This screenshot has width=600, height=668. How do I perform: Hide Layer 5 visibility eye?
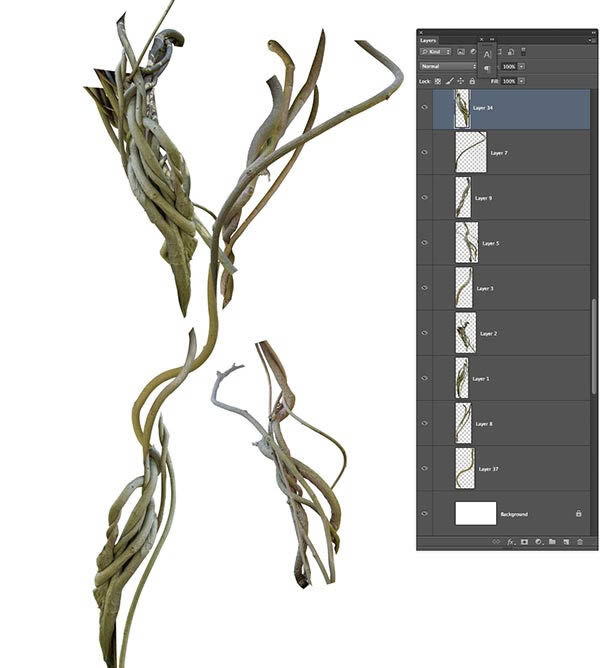pos(424,243)
